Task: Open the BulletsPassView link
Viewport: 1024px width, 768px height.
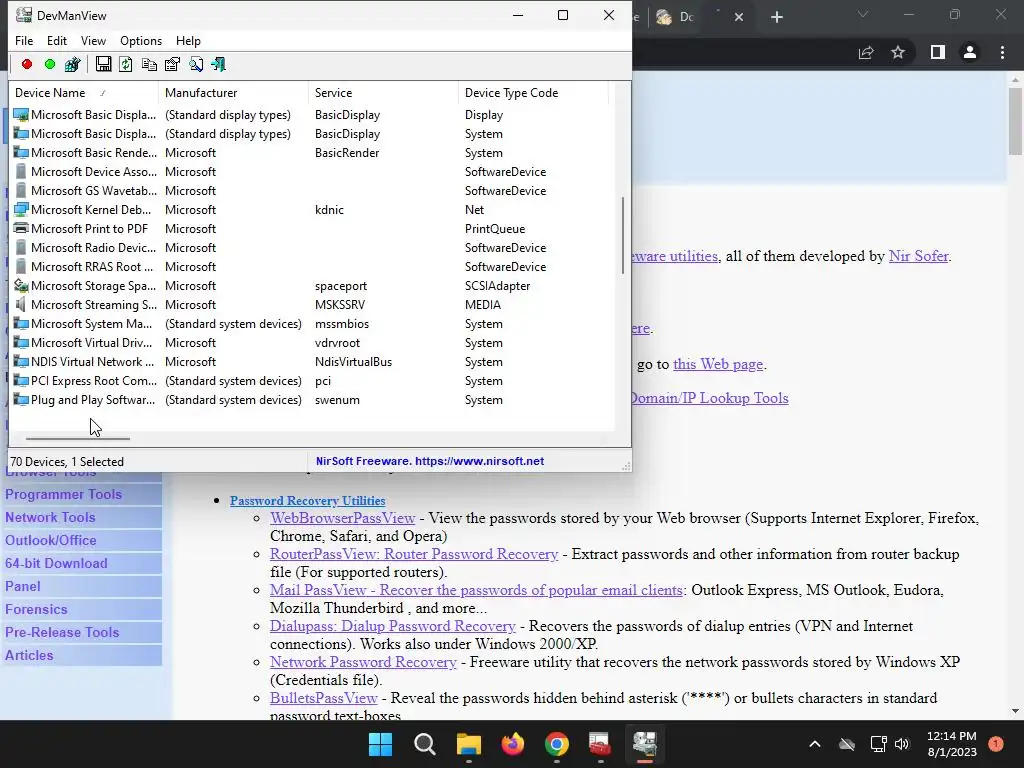Action: click(x=324, y=697)
